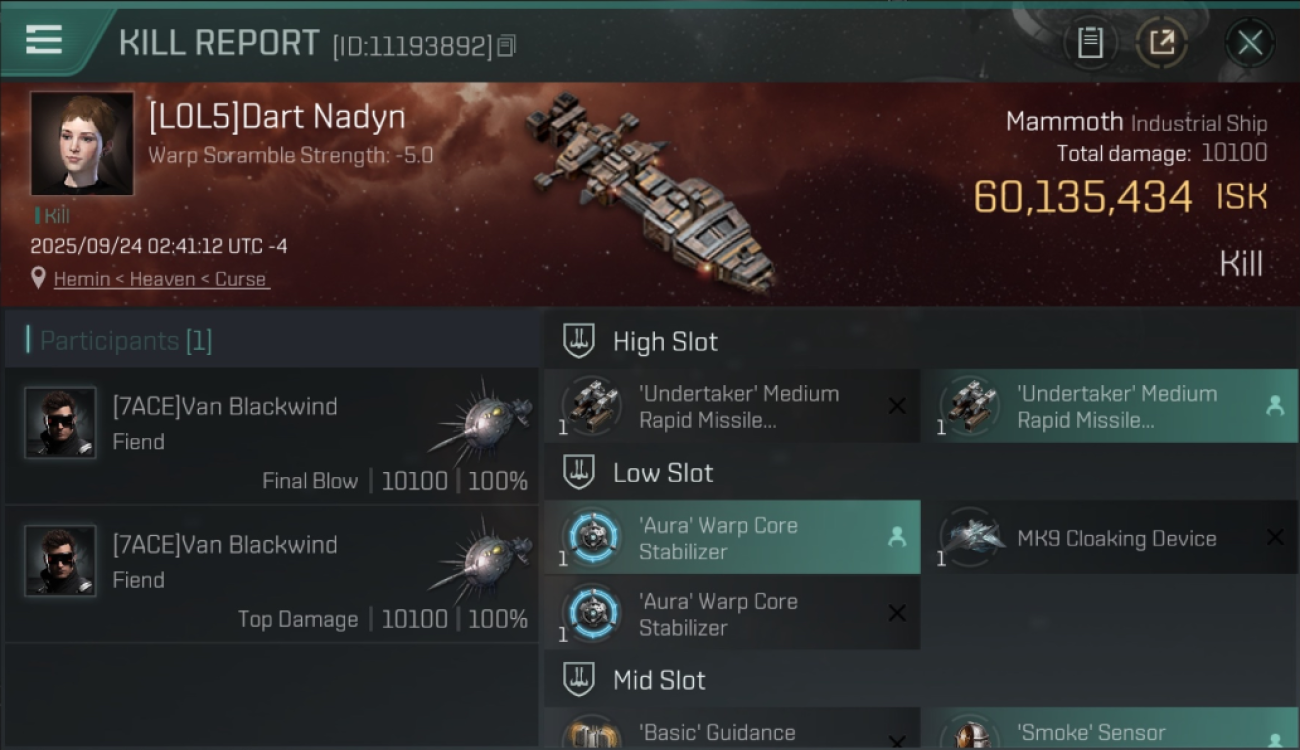Image resolution: width=1300 pixels, height=750 pixels.
Task: Collapse the Low Slot section header
Action: (x=921, y=473)
